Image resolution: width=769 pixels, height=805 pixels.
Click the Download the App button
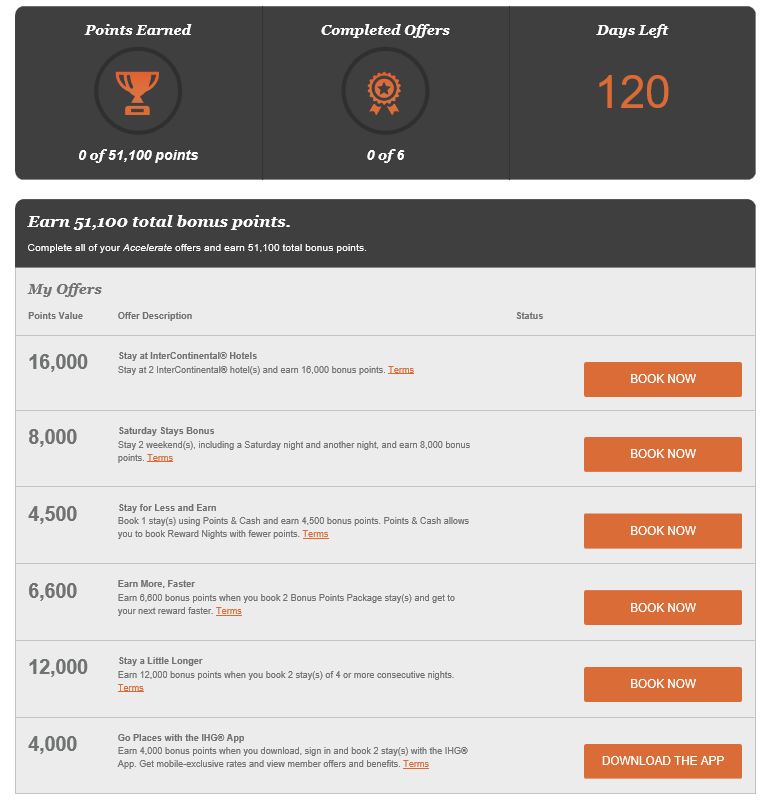[662, 761]
